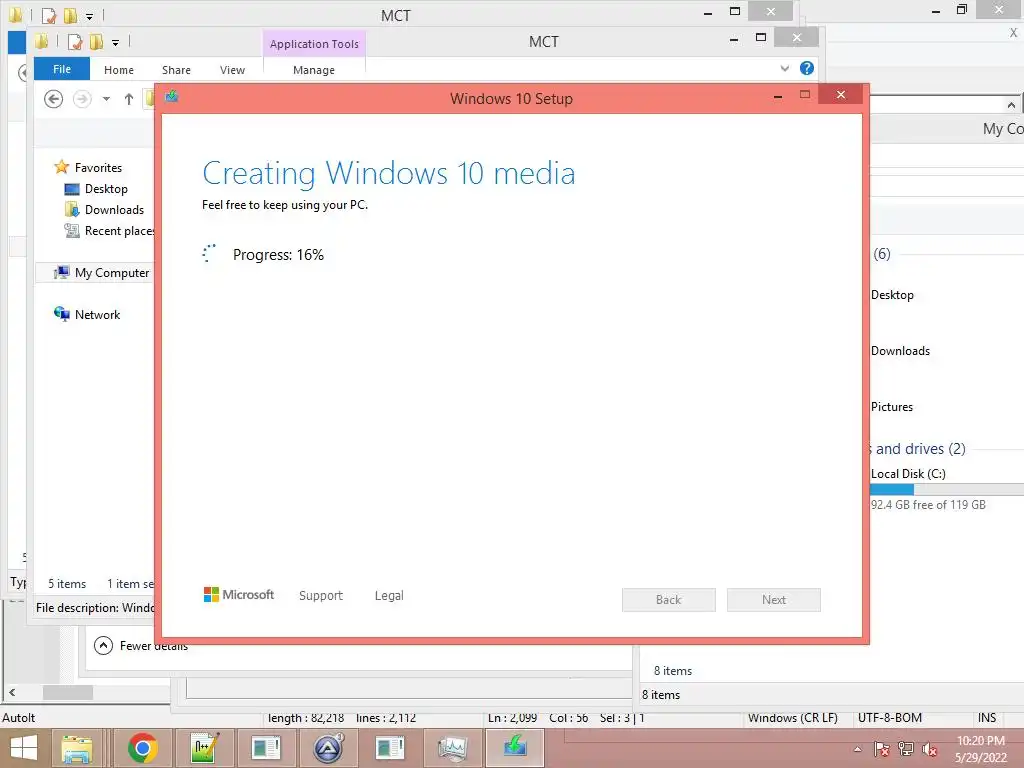The height and width of the screenshot is (768, 1024).
Task: Open the Microsoft logo link in Setup
Action: 239,595
